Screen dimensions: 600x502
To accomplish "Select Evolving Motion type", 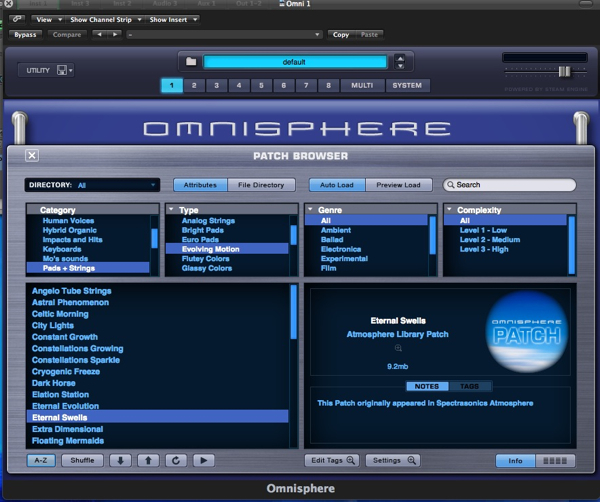I will pyautogui.click(x=227, y=249).
